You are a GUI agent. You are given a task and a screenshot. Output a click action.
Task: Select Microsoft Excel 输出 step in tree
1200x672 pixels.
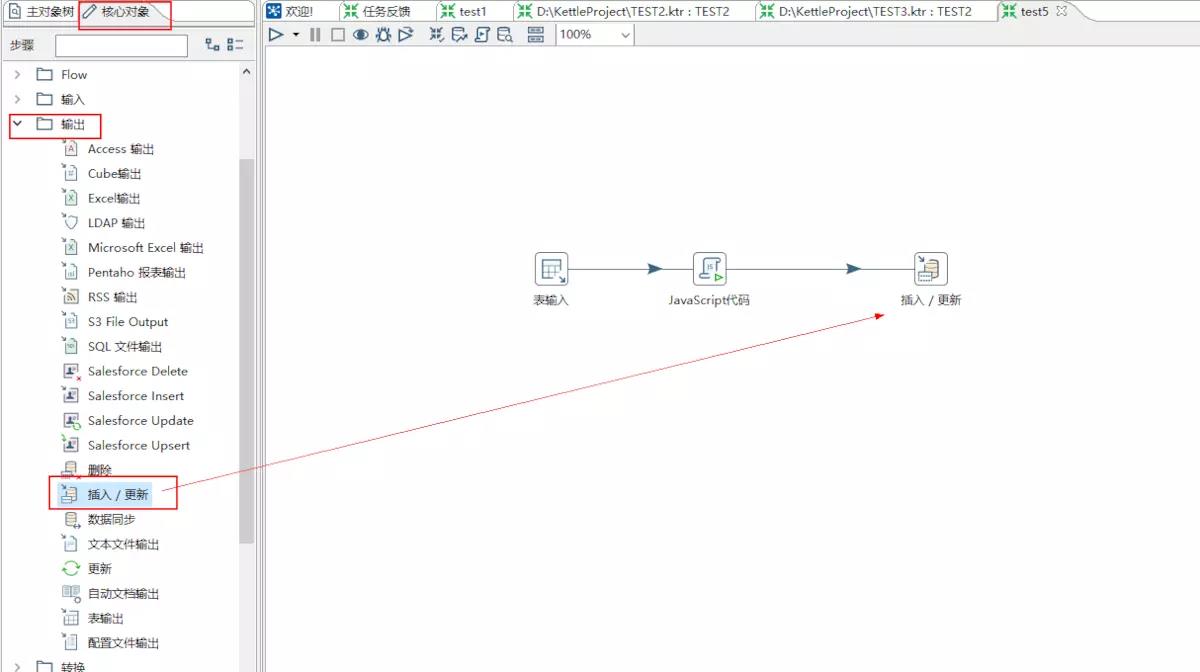[145, 248]
